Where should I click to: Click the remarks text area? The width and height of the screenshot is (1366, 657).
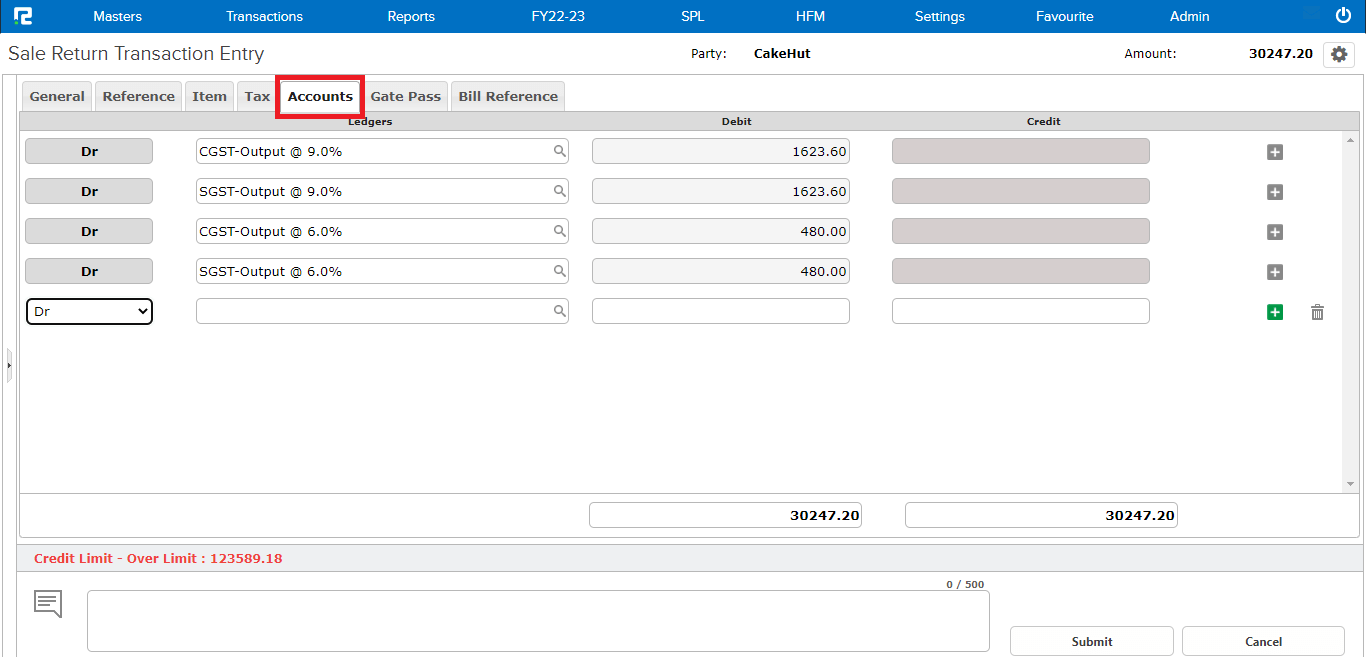pyautogui.click(x=538, y=620)
